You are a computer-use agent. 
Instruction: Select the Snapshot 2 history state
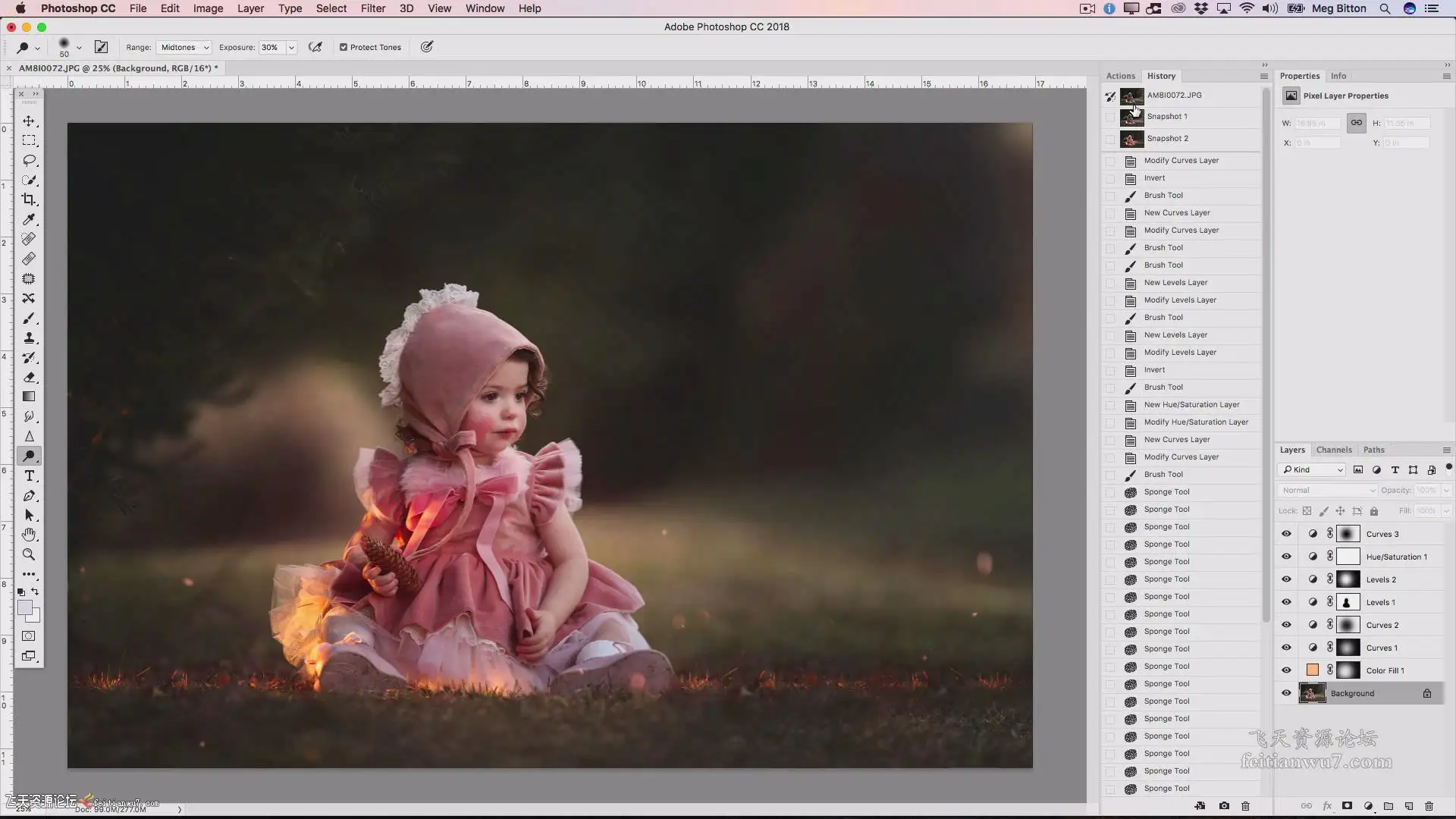coord(1167,139)
